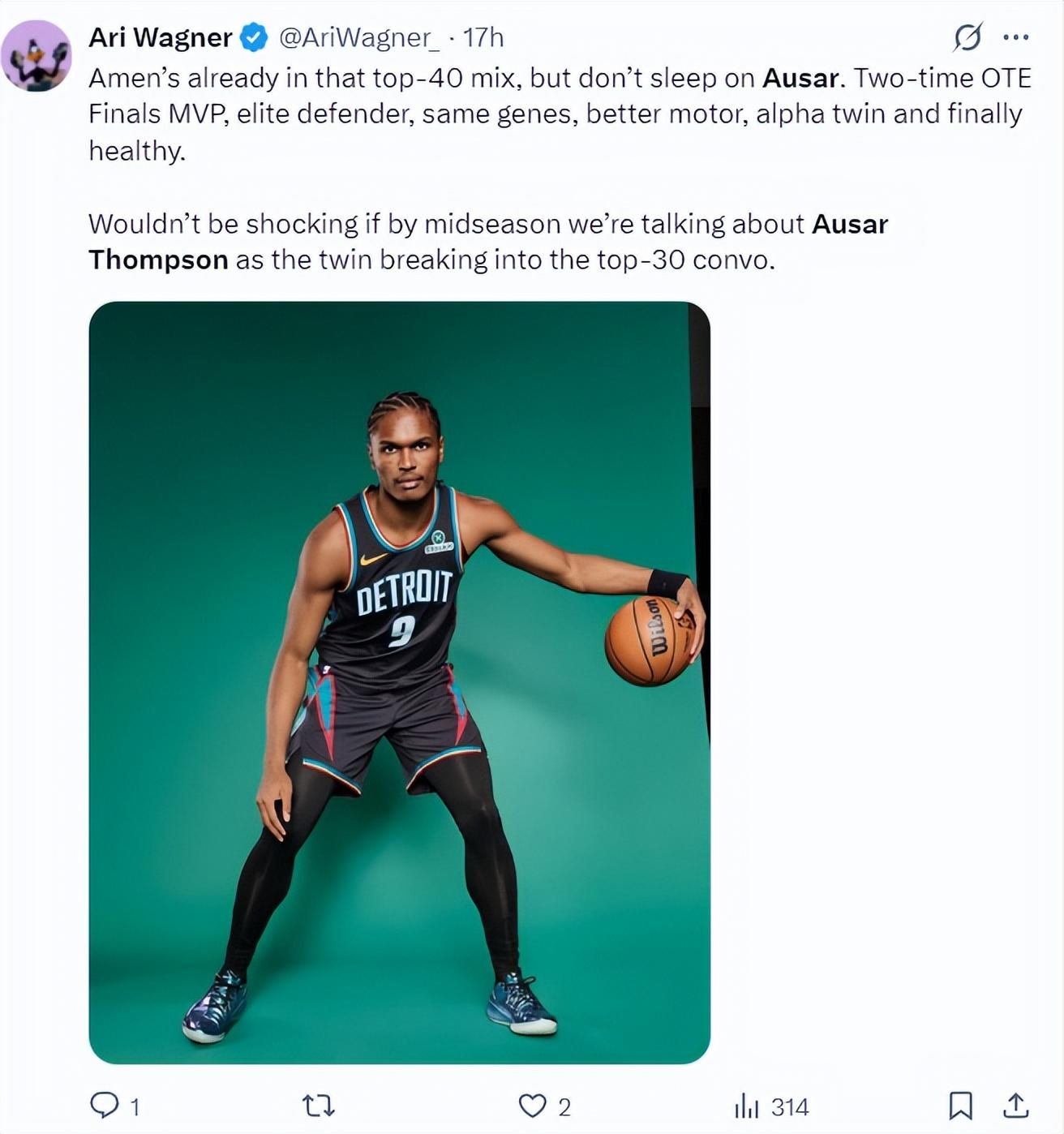Click the reply speech bubble icon
This screenshot has width=1064, height=1134.
coord(104,1105)
